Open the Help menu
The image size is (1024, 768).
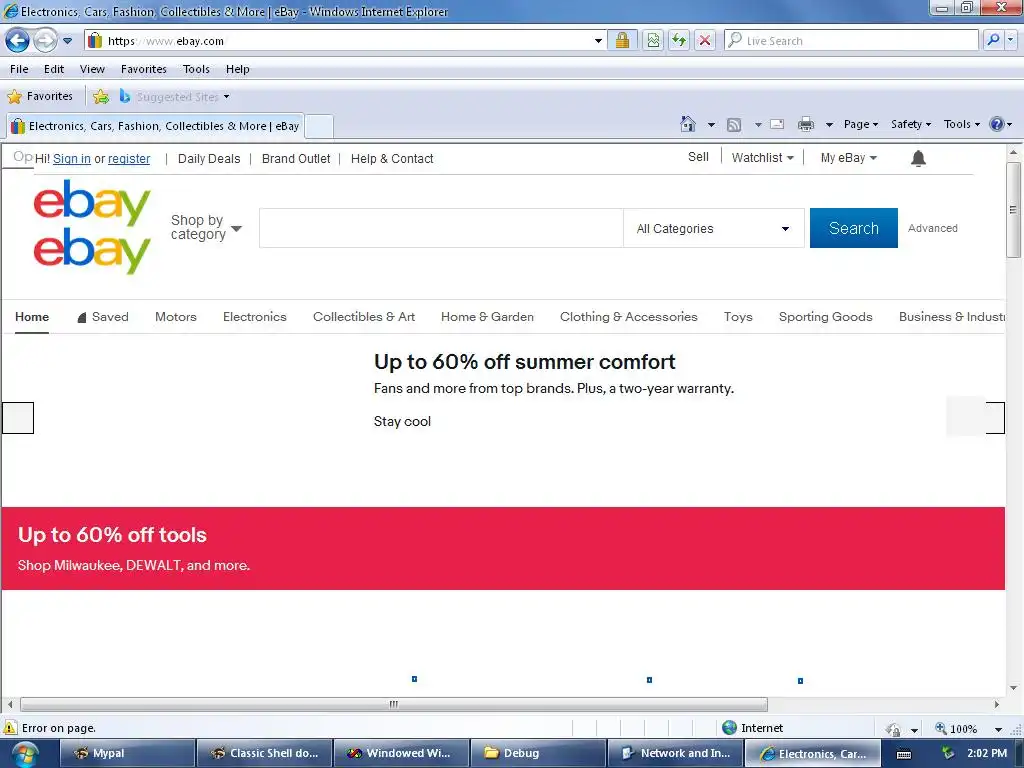point(238,69)
